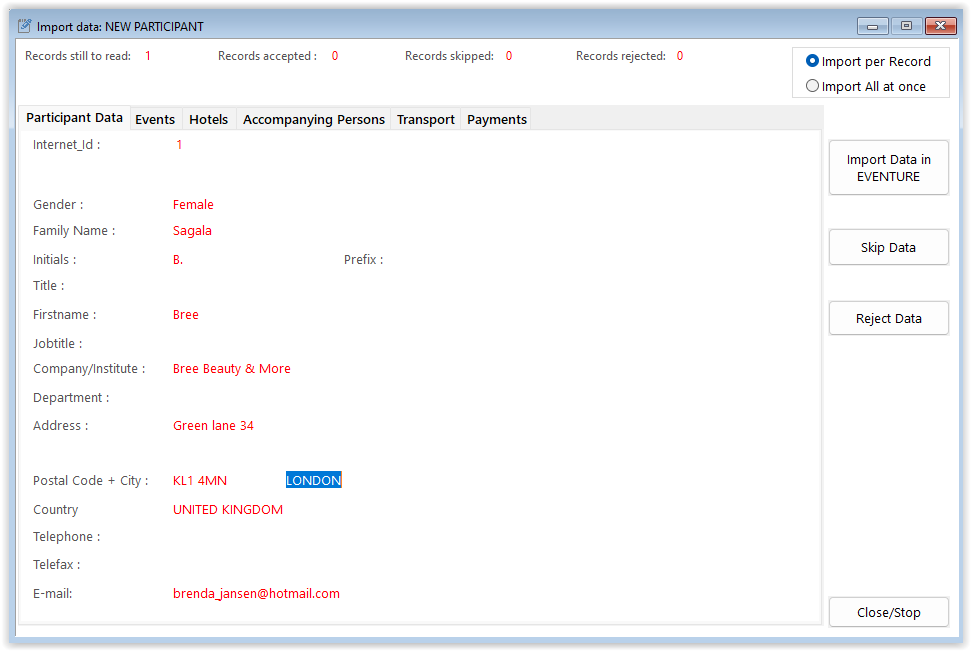This screenshot has height=651, width=971.
Task: Open the Hotels tab
Action: (209, 119)
